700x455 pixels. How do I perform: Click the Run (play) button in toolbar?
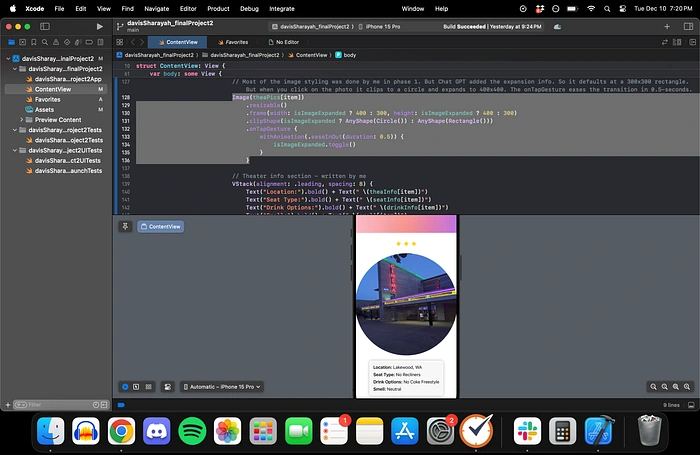click(x=99, y=26)
